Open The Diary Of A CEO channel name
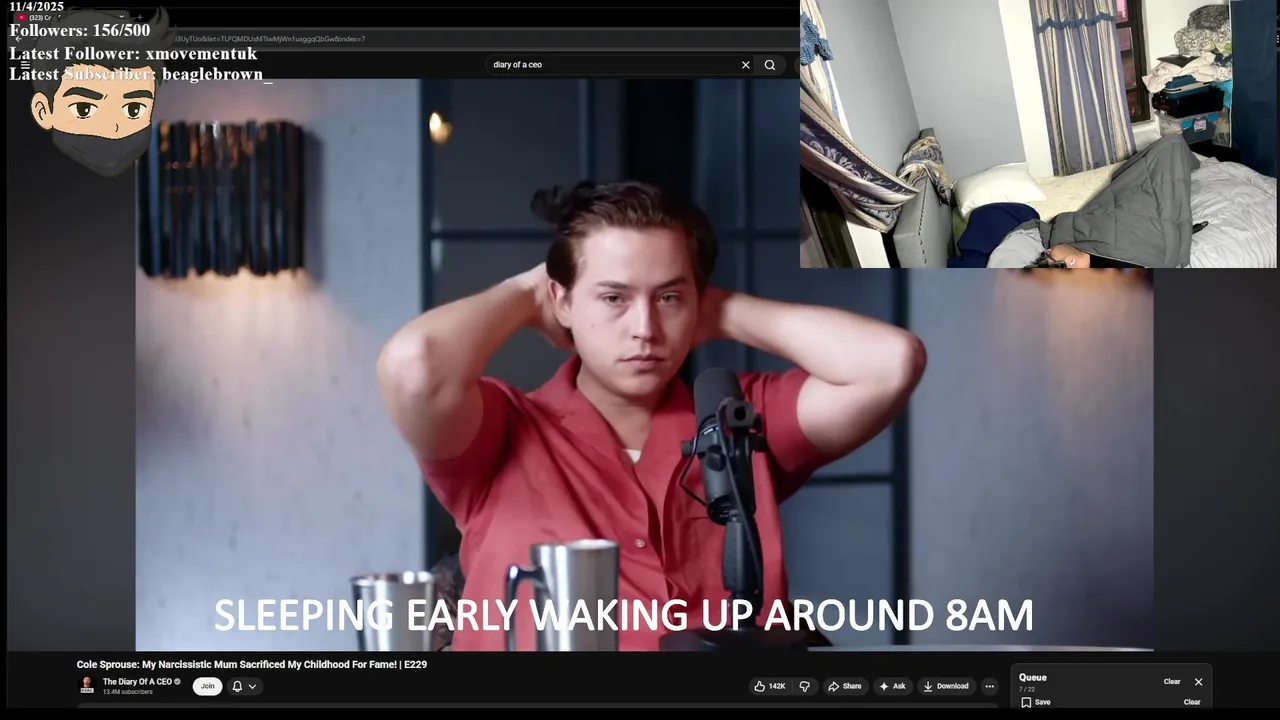The width and height of the screenshot is (1280, 720). (x=137, y=682)
